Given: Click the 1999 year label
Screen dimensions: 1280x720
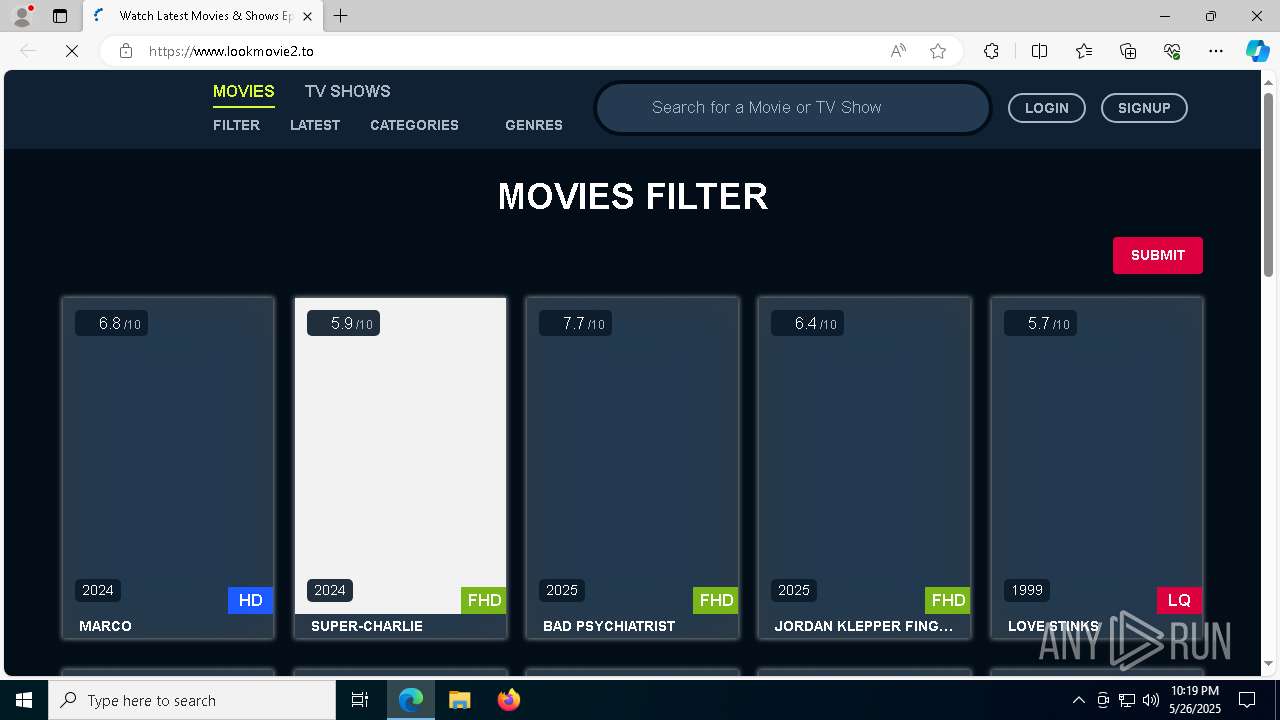Looking at the screenshot, I should click(x=1027, y=590).
